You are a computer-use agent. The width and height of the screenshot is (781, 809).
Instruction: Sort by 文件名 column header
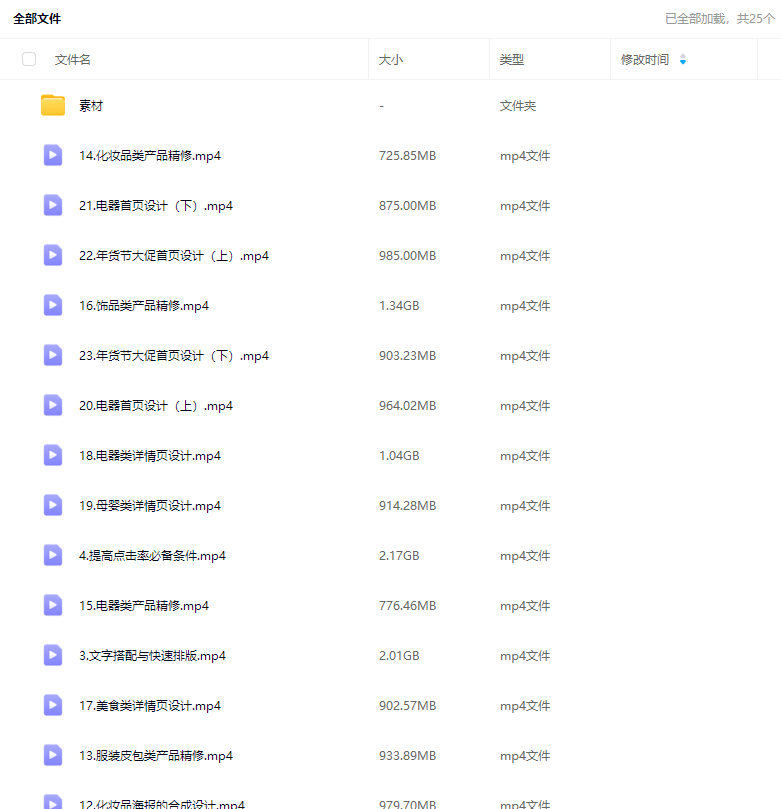coord(73,60)
